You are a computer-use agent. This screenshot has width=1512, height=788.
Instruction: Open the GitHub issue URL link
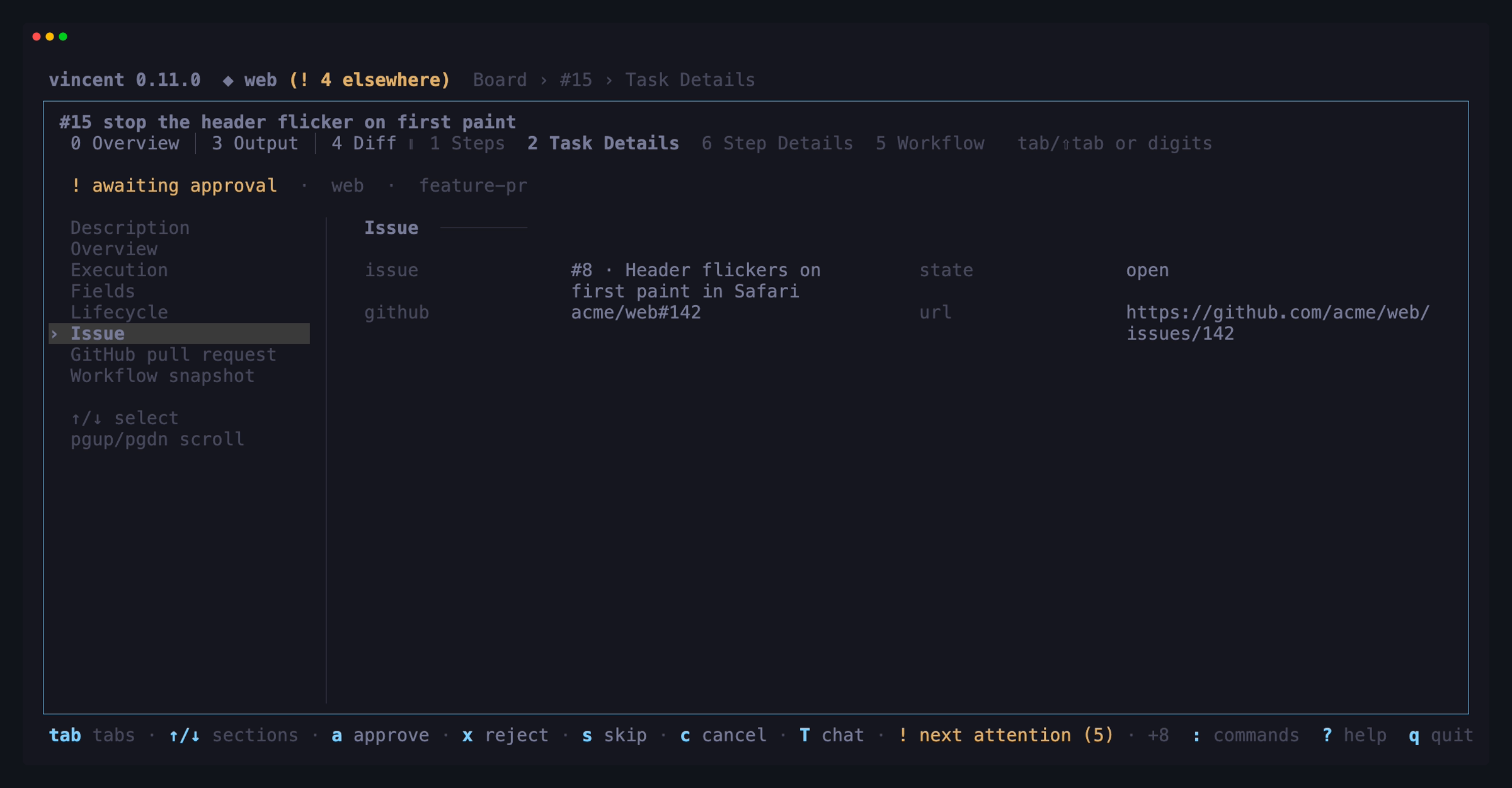[x=1278, y=323]
